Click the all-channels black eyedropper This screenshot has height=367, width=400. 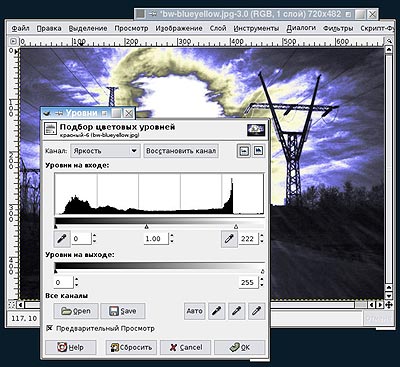216,311
